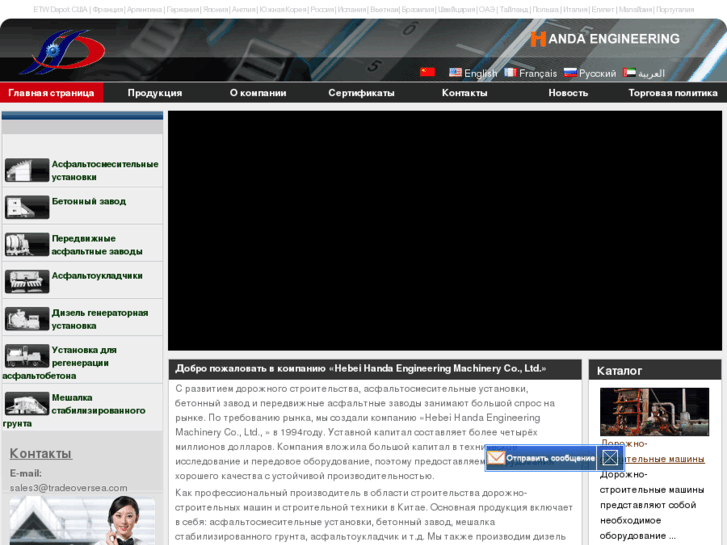
Task: Click the customer service woman image
Action: (x=82, y=520)
